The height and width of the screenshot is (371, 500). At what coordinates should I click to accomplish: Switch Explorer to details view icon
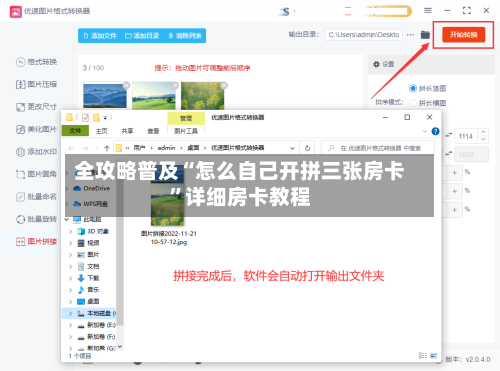click(x=423, y=356)
